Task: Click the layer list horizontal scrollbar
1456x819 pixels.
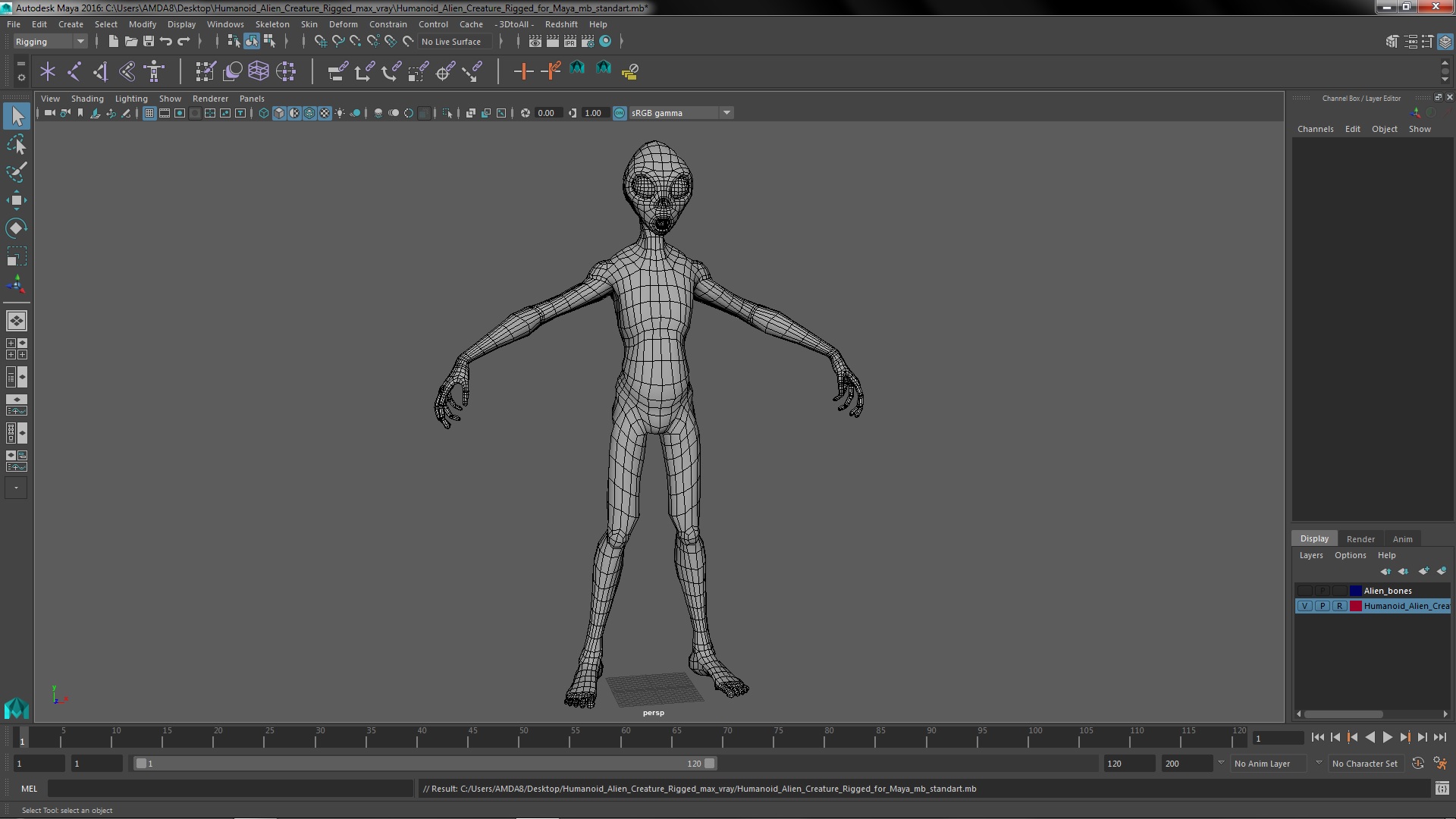Action: click(x=1343, y=714)
